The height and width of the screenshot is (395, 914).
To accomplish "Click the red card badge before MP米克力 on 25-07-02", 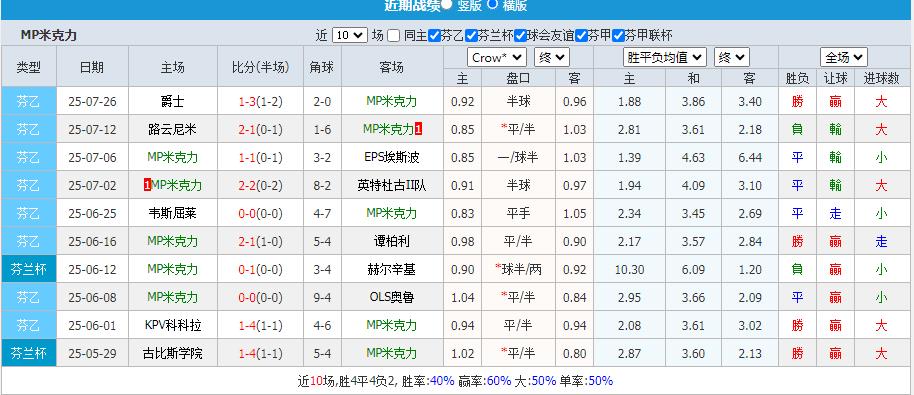I will click(147, 185).
